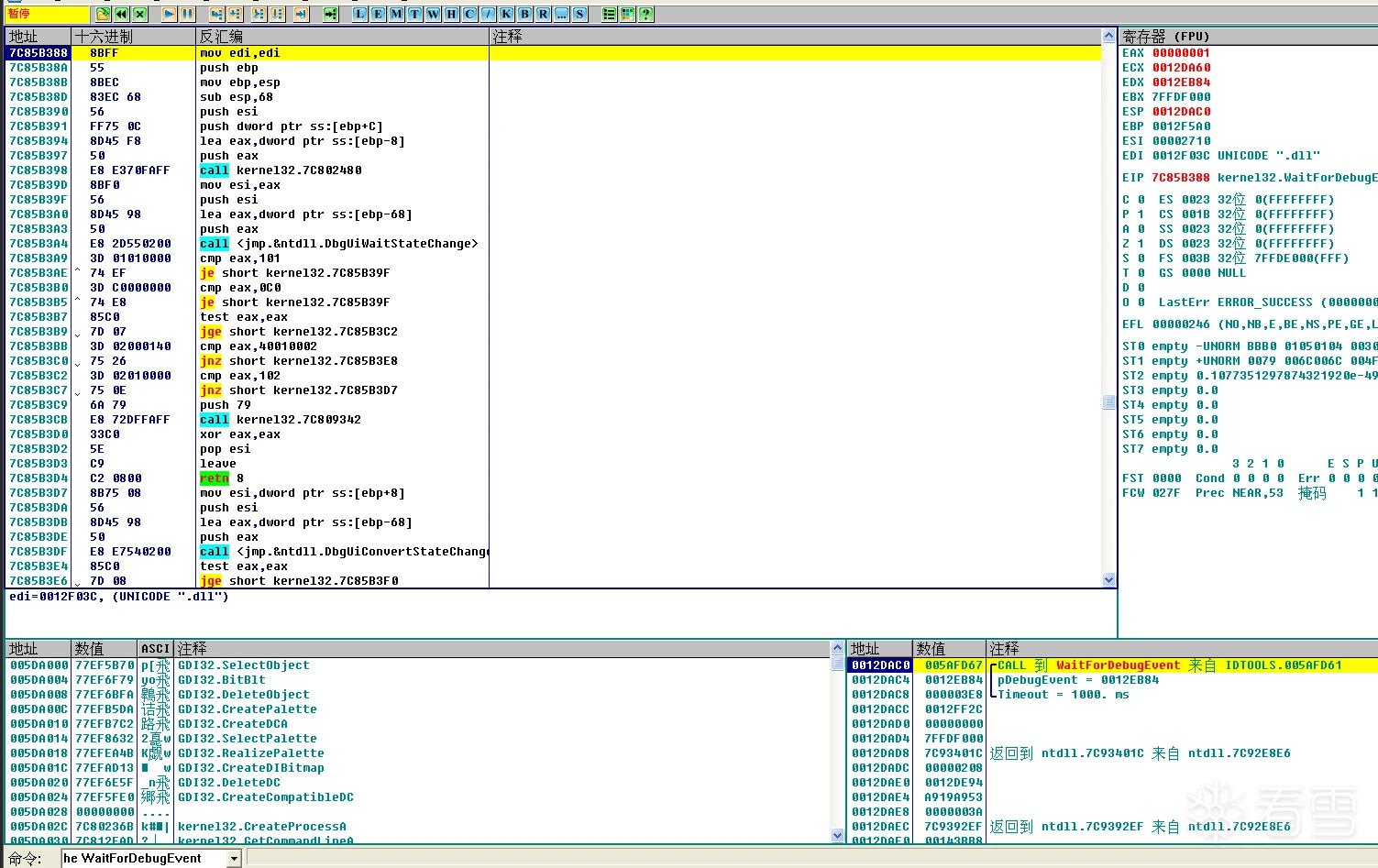Screen dimensions: 1378x868
Task: Click the 寄存器 (FPU) registers header
Action: coord(1248,37)
